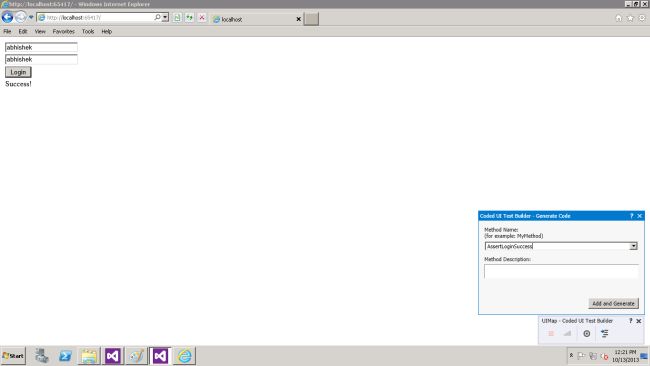Click the Show desktop icon at taskbar end
This screenshot has height=366, width=650.
pos(644,356)
